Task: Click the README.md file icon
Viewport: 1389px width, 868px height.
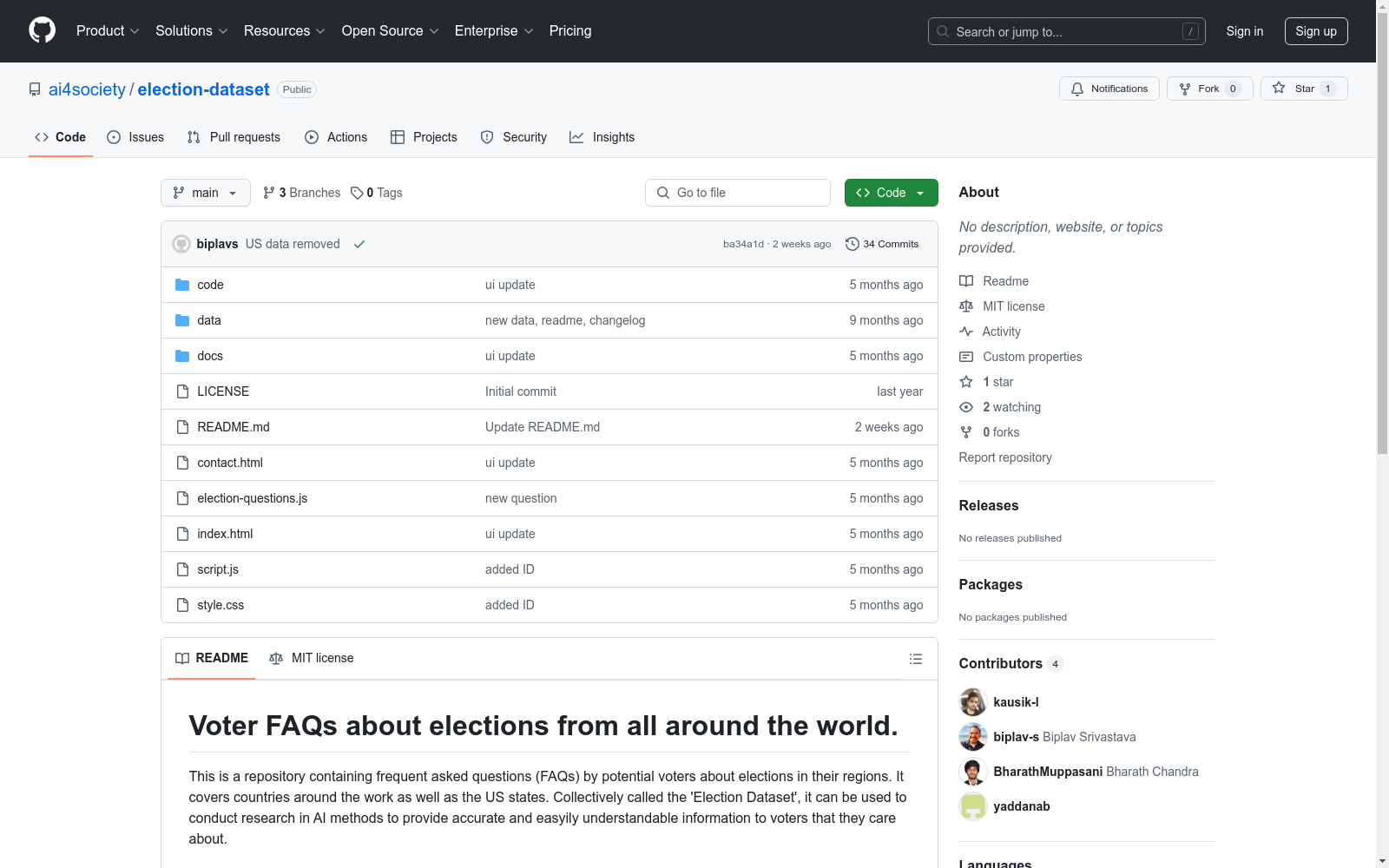Action: coord(182,427)
